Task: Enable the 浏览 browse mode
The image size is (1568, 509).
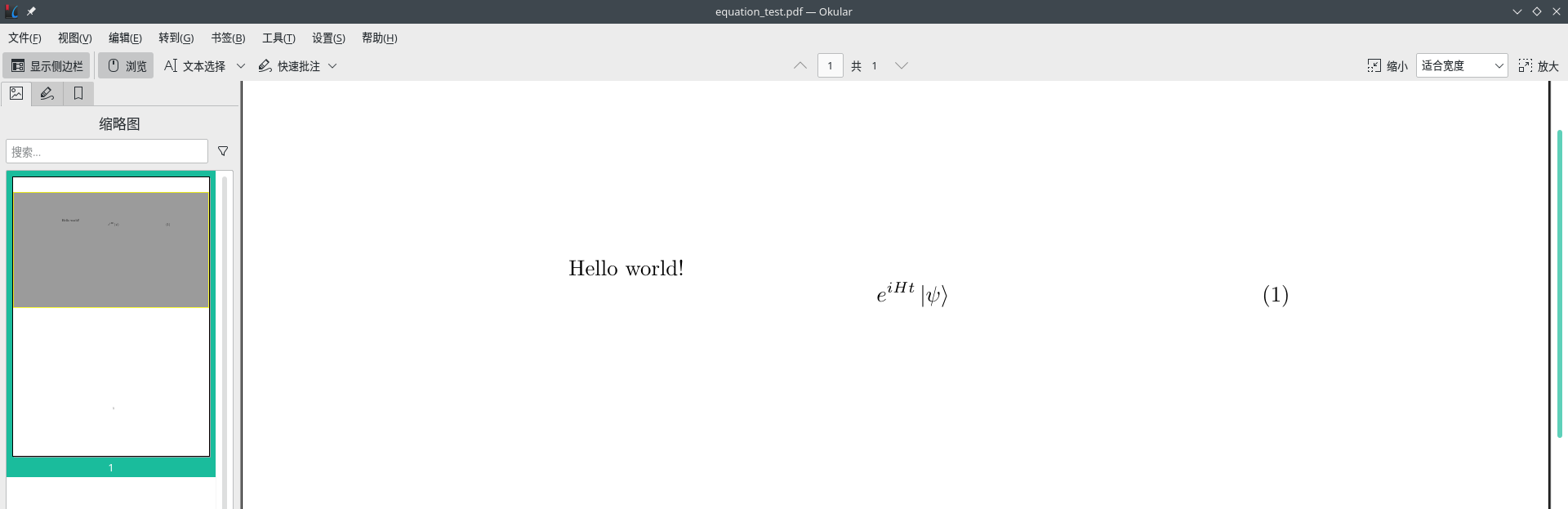Action: tap(127, 66)
